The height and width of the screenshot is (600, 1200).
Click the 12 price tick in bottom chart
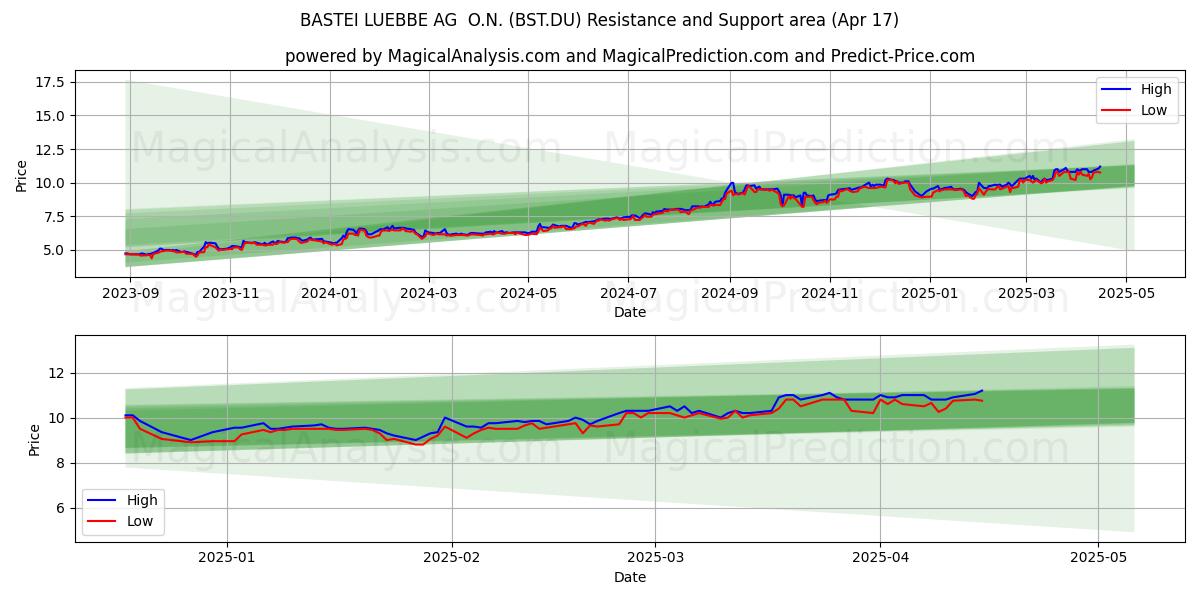(x=58, y=373)
